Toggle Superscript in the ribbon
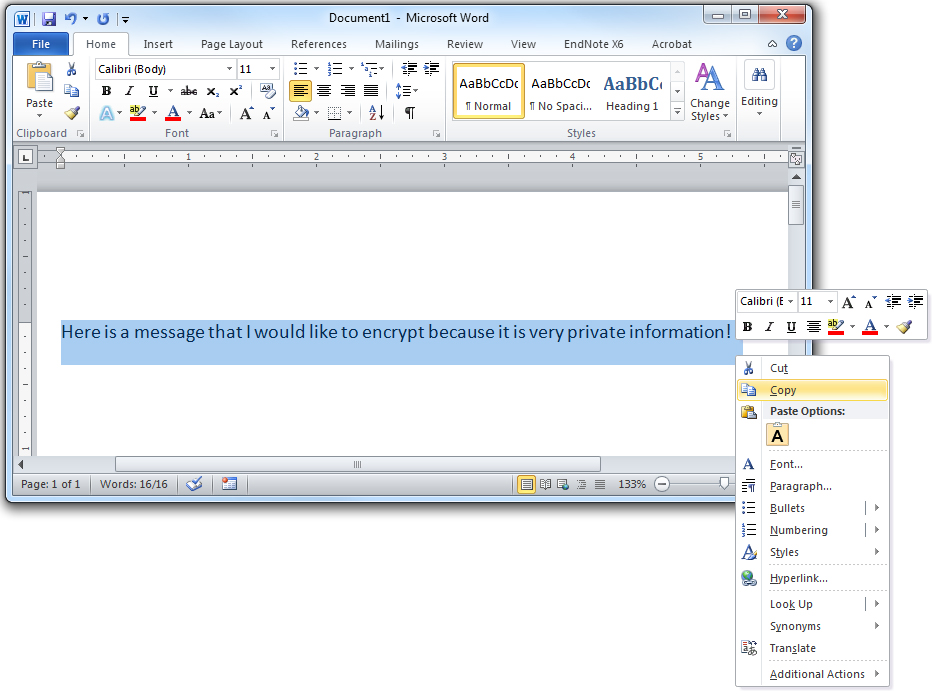Image resolution: width=932 pixels, height=694 pixels. (x=236, y=91)
